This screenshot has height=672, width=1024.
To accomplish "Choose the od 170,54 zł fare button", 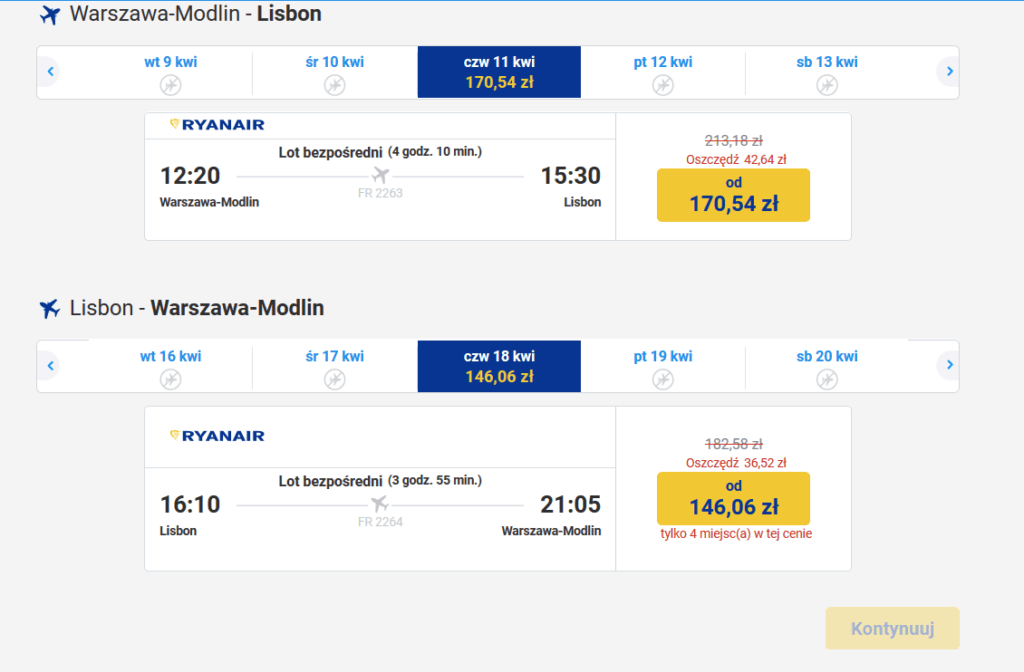I will [733, 195].
